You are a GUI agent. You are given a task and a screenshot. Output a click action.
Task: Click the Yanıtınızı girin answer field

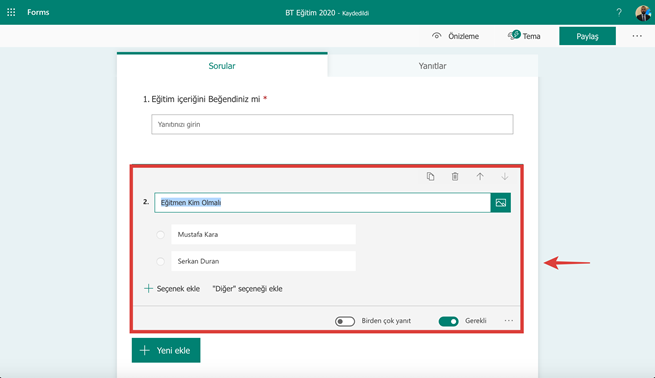[332, 124]
